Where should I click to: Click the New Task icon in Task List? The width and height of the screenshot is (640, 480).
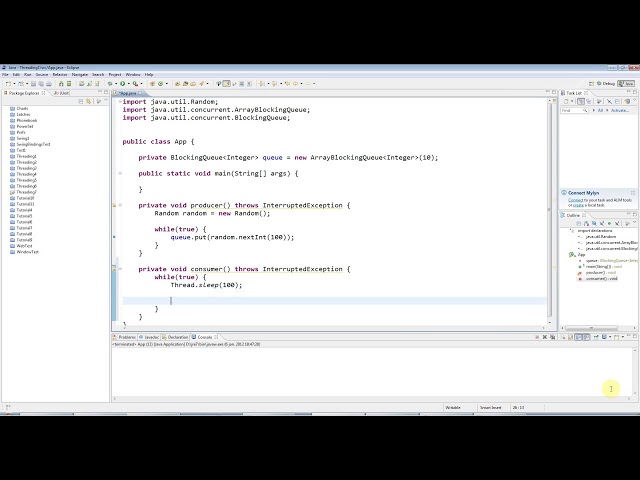pyautogui.click(x=566, y=101)
